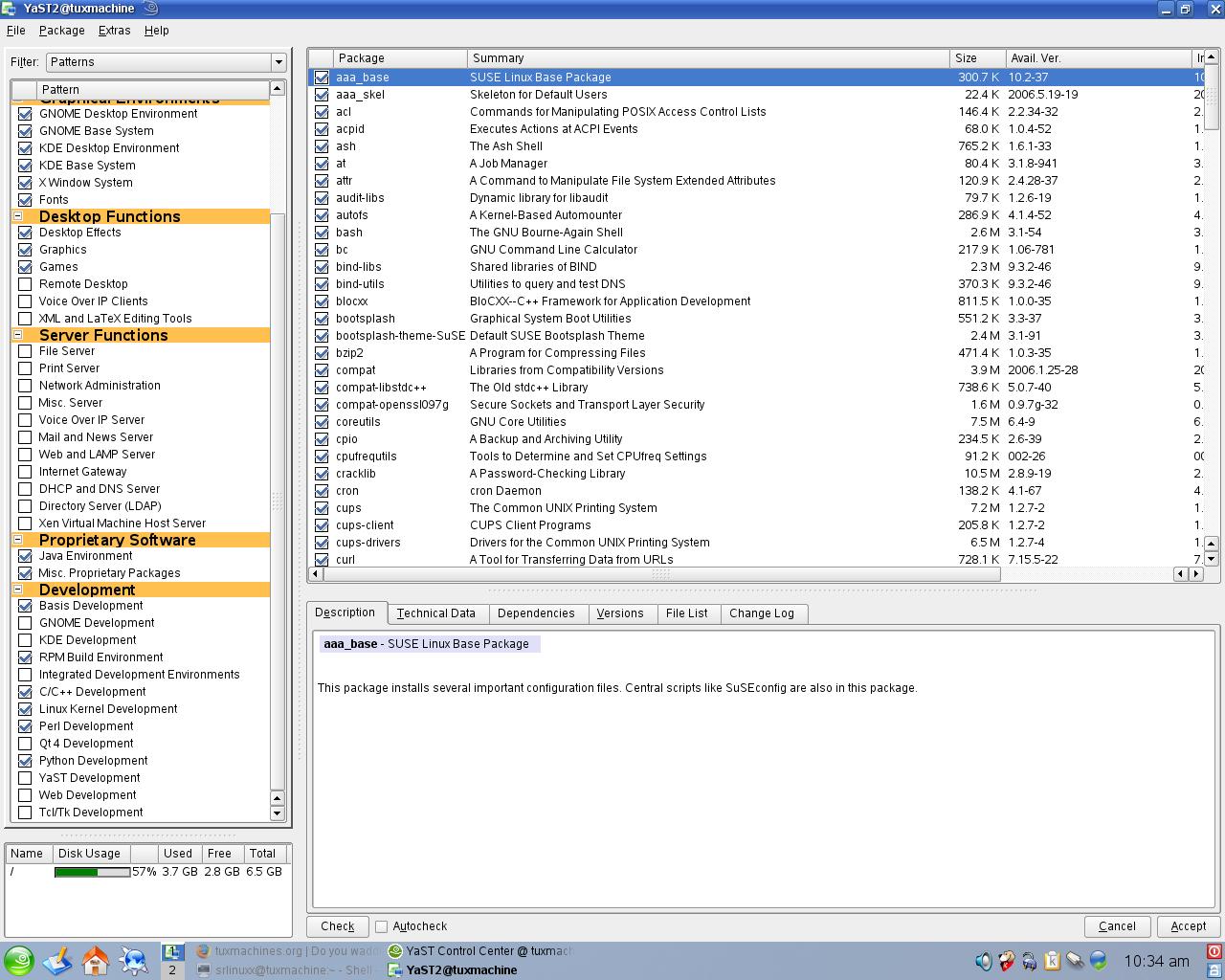Open the Home folder launcher
Screen dimensions: 1225x980
coord(96,961)
